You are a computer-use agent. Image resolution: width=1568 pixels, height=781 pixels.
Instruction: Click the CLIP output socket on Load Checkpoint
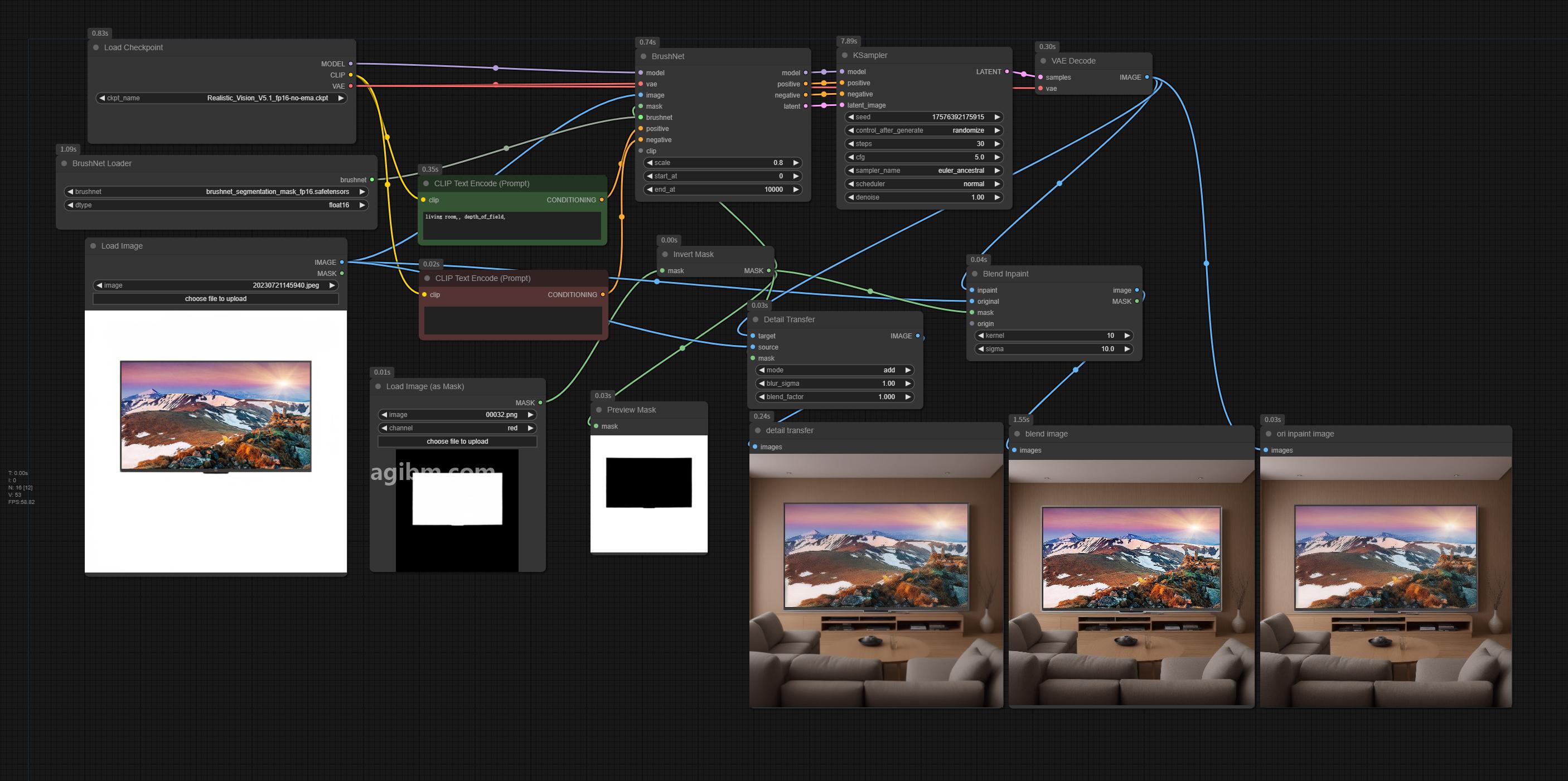point(351,75)
